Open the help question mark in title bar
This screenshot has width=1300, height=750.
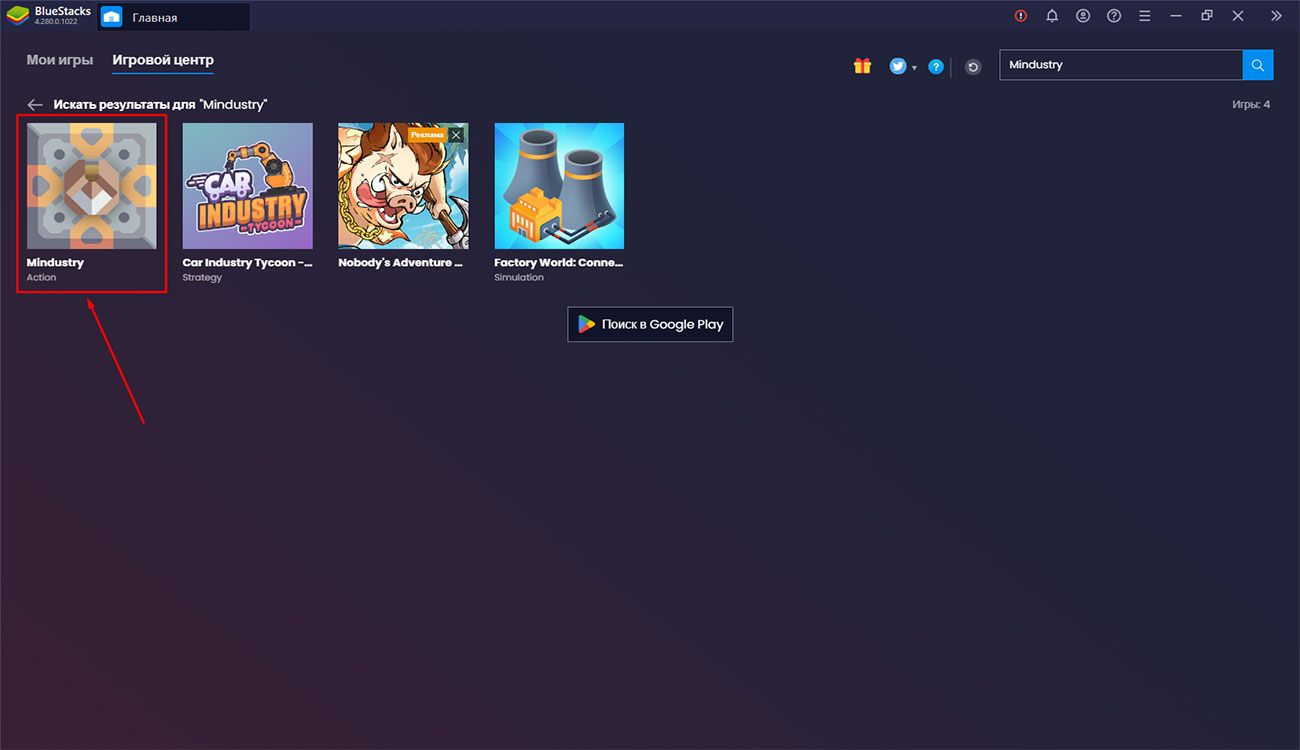(1114, 16)
